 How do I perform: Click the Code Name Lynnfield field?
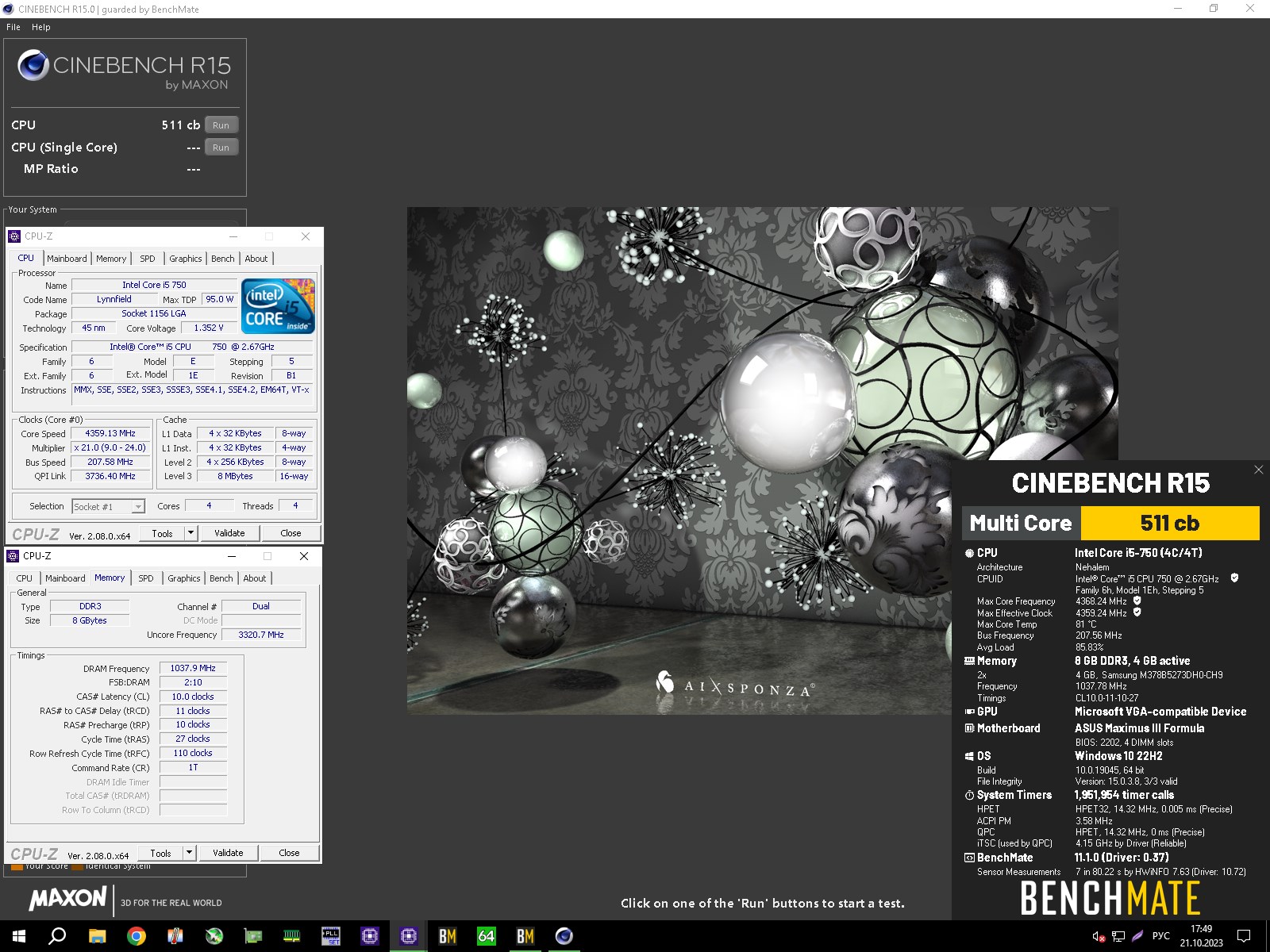[114, 299]
